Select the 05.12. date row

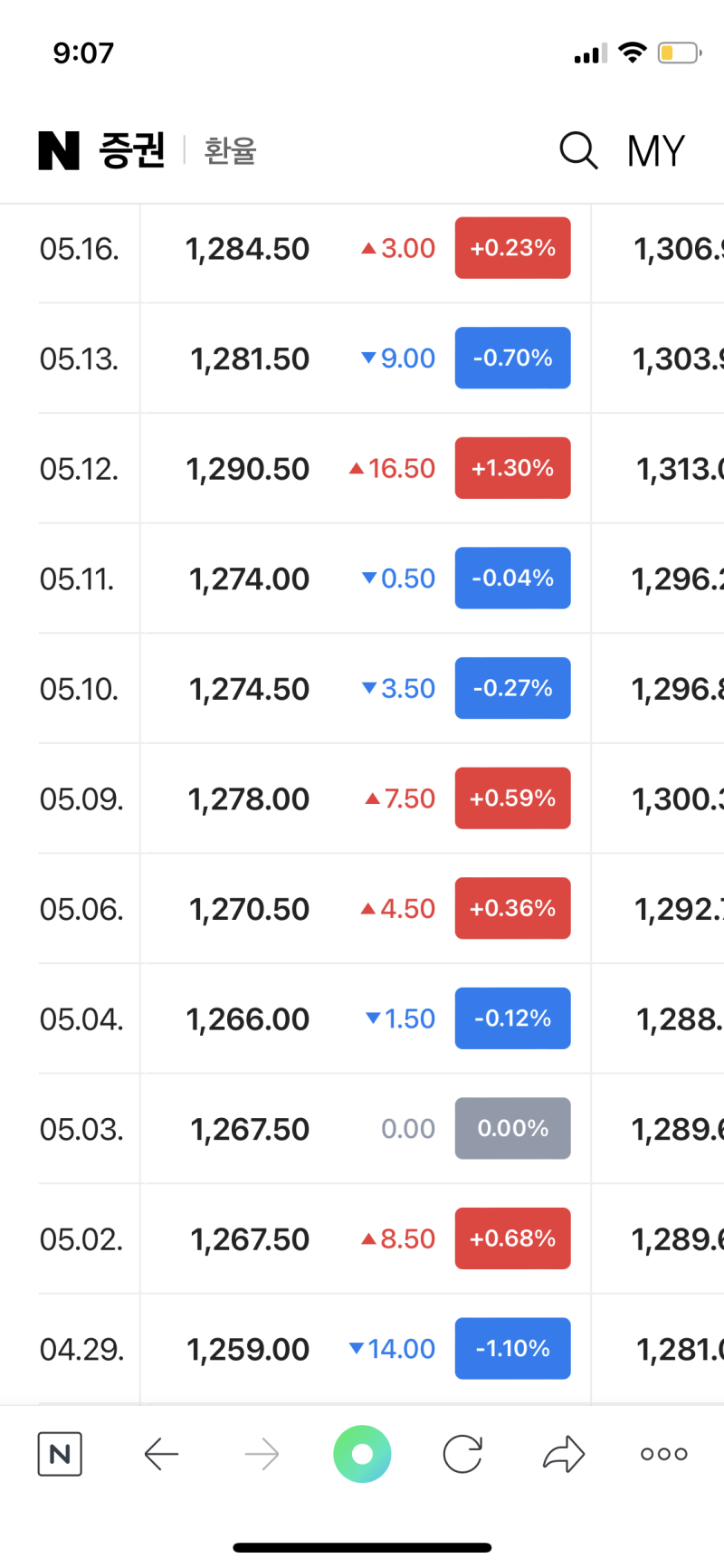coord(362,468)
